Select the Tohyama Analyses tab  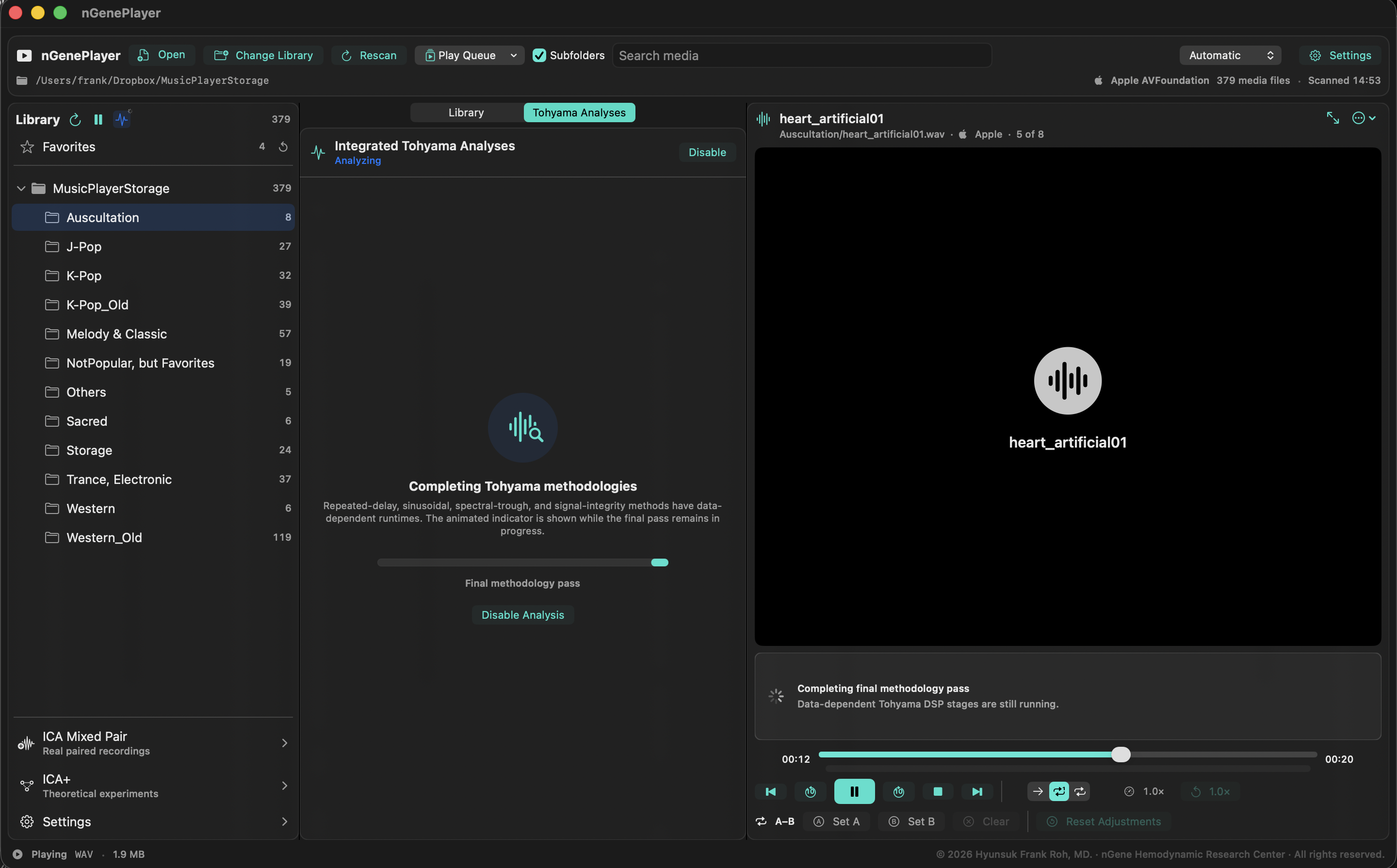pos(579,113)
